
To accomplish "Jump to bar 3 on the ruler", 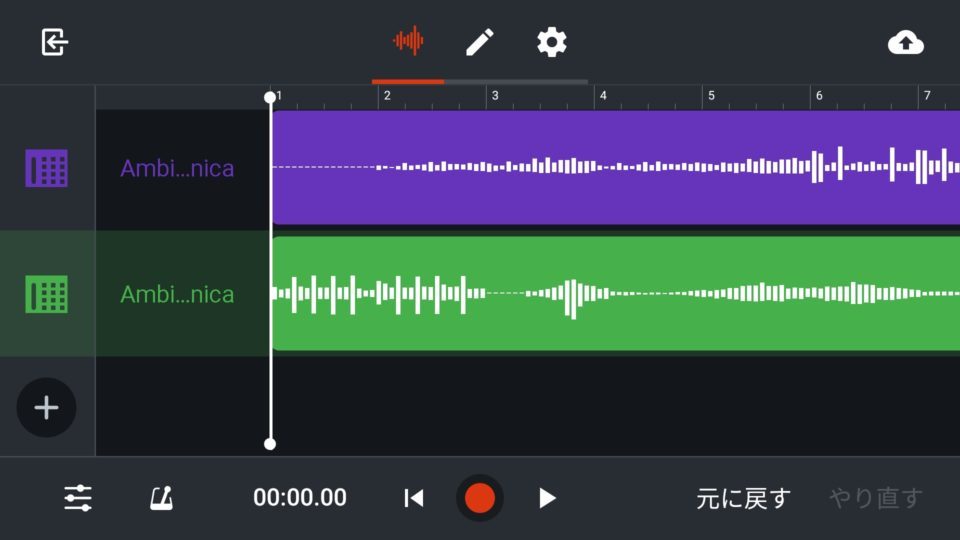I will [x=495, y=96].
